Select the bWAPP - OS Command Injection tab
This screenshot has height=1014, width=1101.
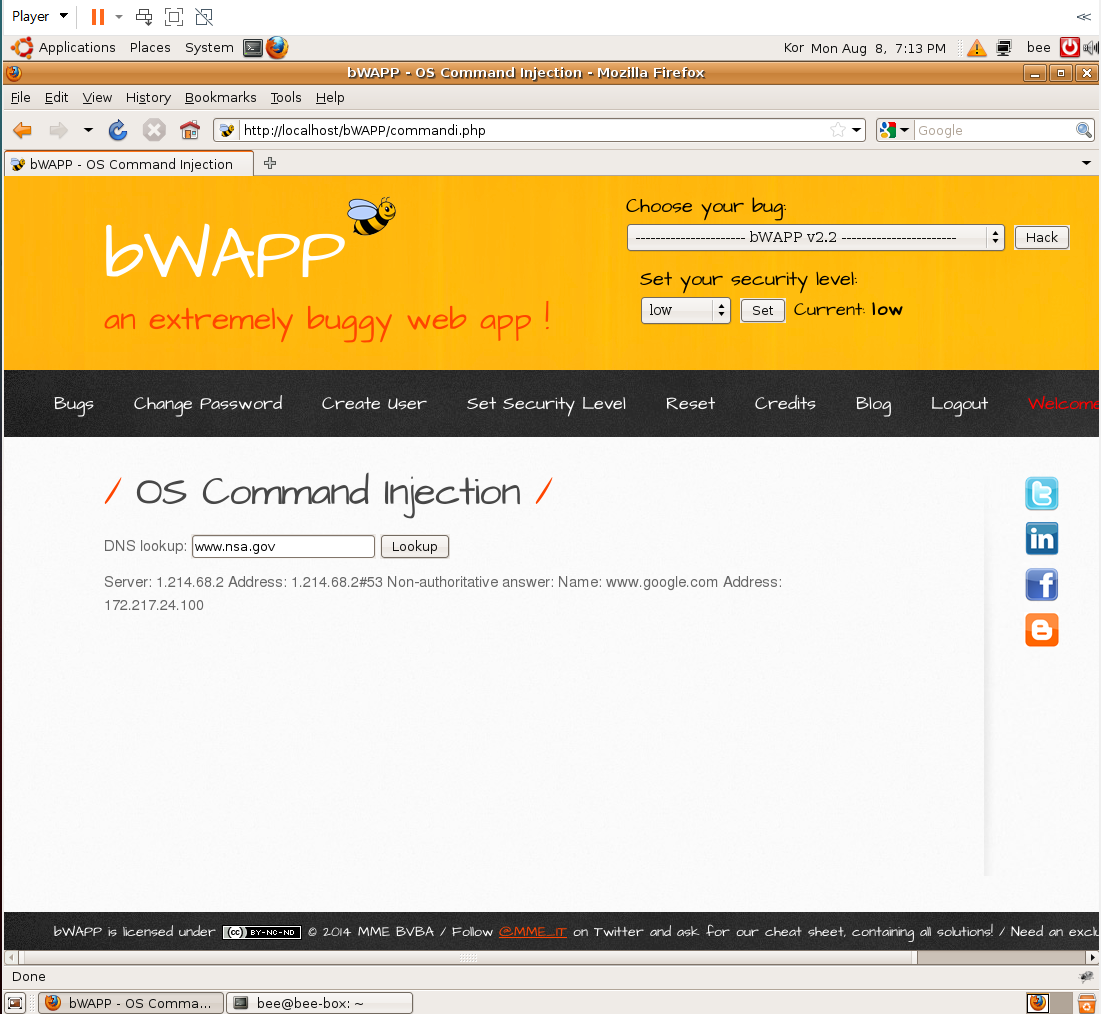[x=129, y=164]
